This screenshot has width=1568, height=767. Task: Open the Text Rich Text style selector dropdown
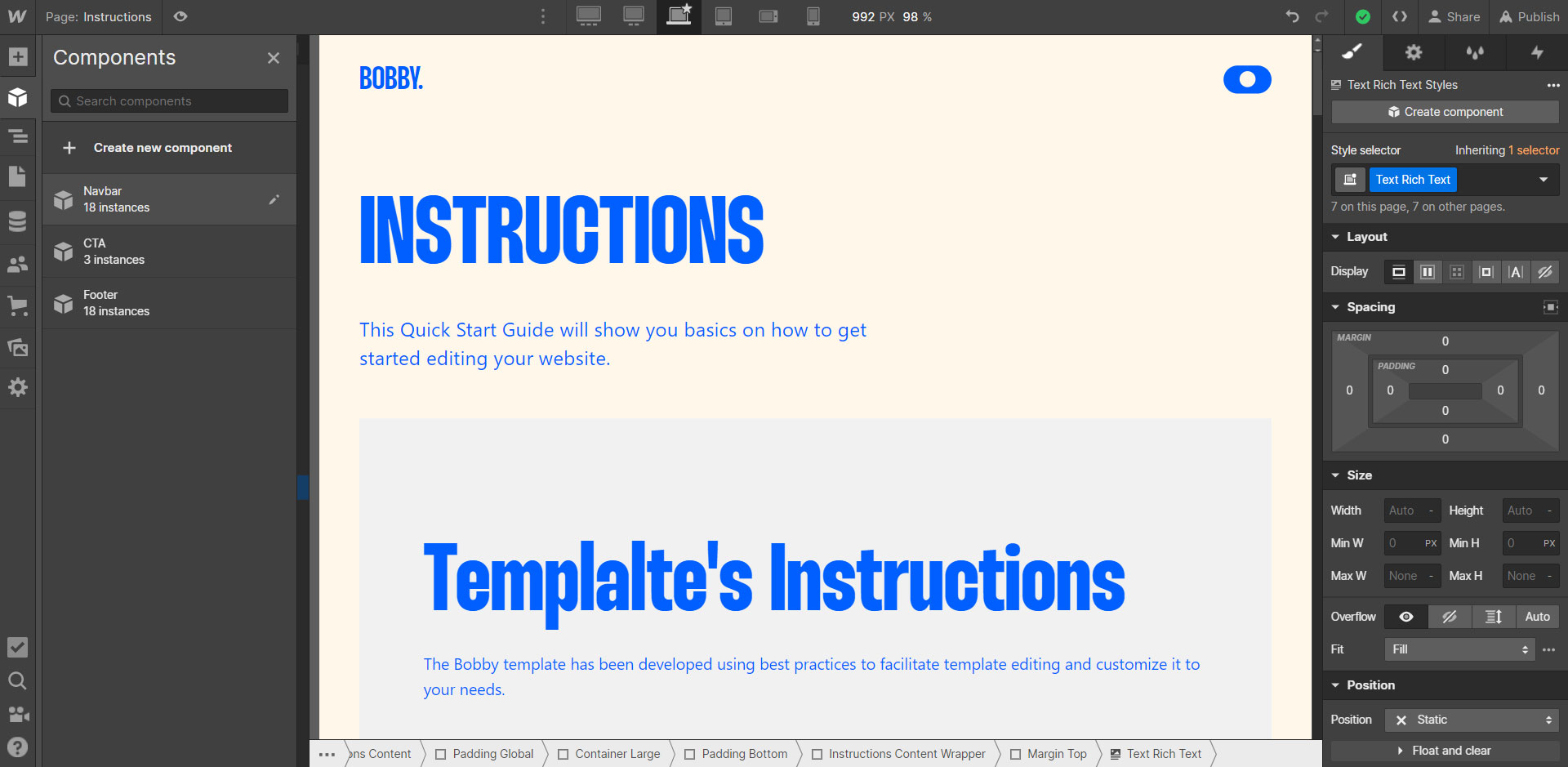[1543, 180]
